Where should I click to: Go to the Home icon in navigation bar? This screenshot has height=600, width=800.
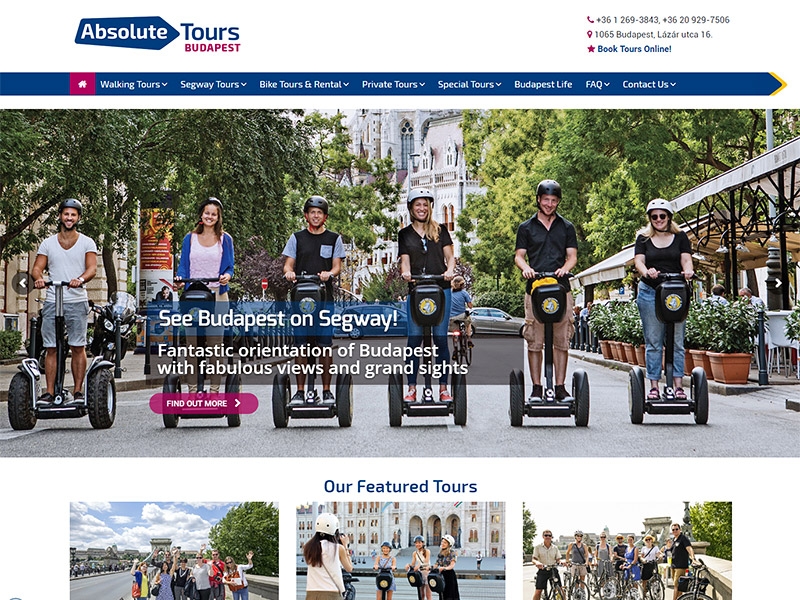[82, 84]
